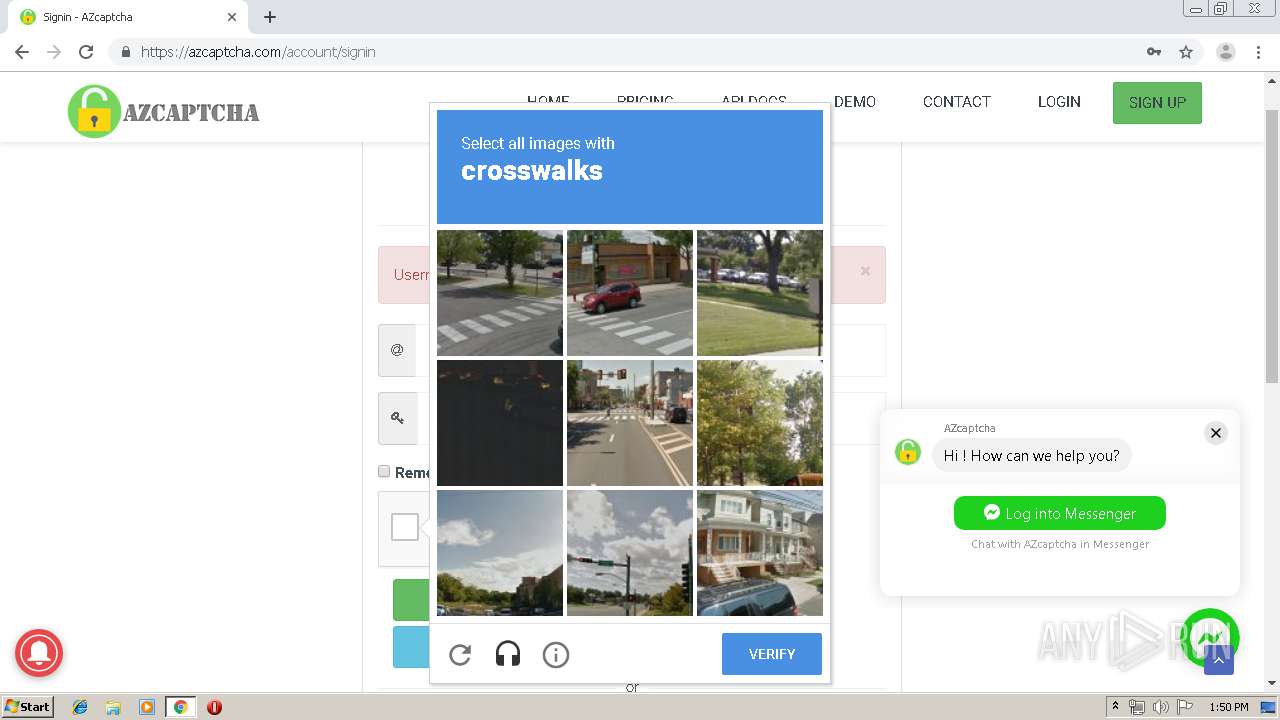The height and width of the screenshot is (720, 1280).
Task: Open captcha help info icon
Action: (556, 655)
